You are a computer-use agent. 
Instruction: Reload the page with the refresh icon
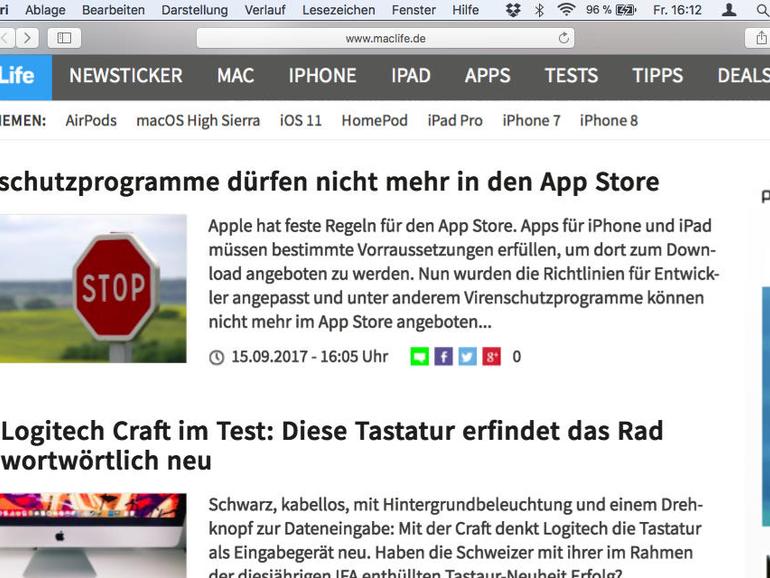point(564,38)
